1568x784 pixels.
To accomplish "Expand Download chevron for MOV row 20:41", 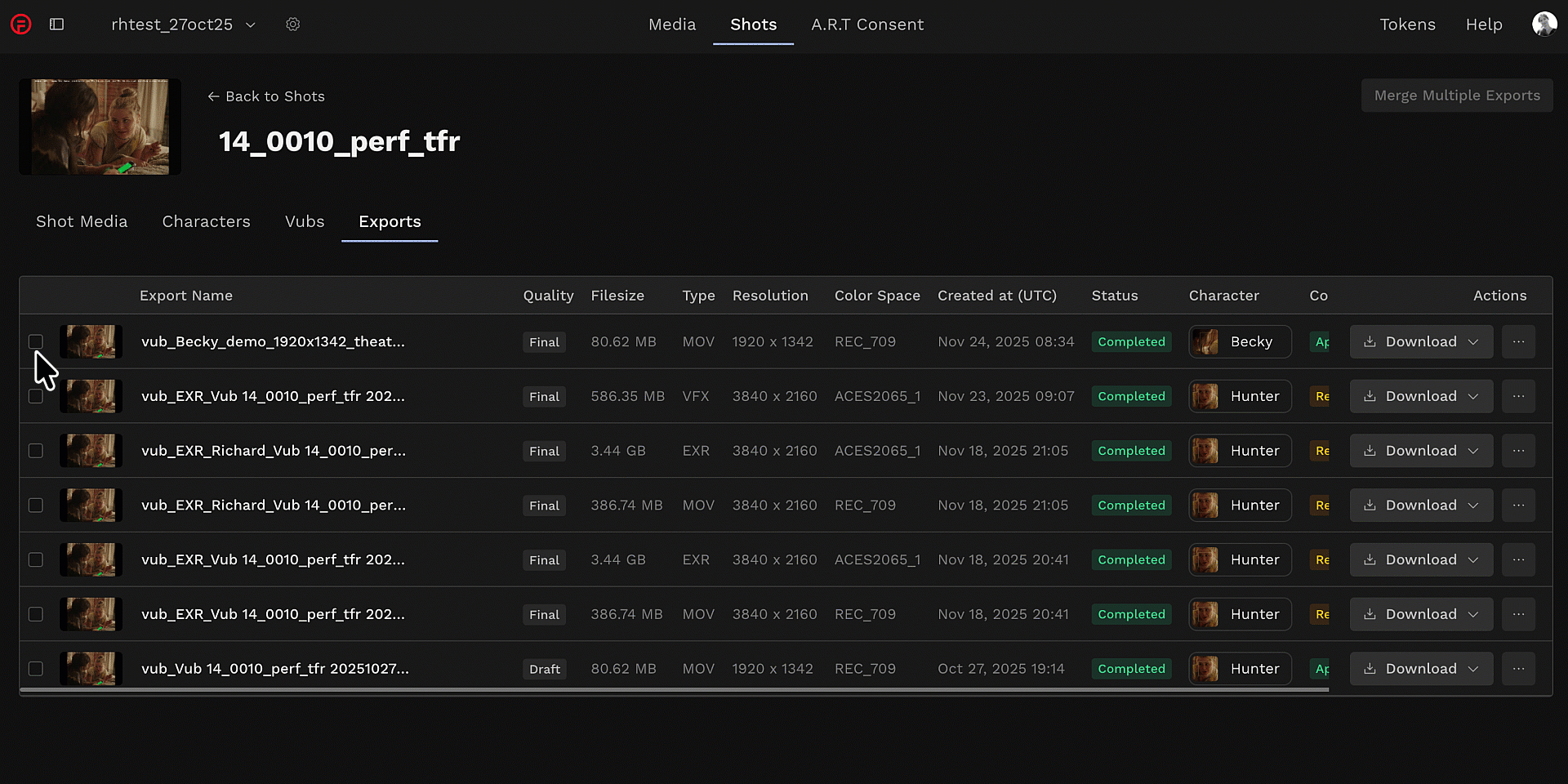I will [1473, 614].
